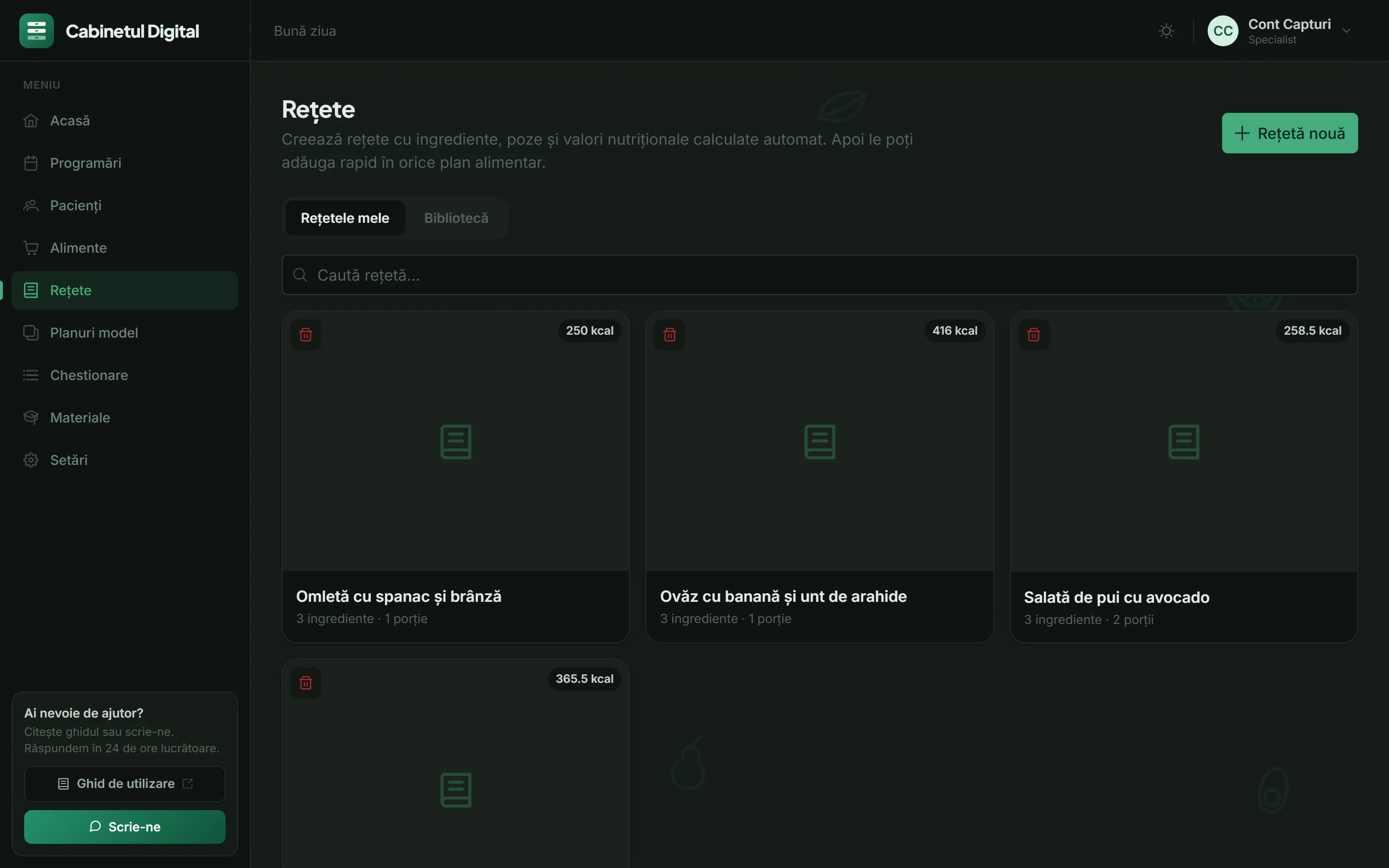Open Planuri model from the sidebar

click(x=124, y=333)
